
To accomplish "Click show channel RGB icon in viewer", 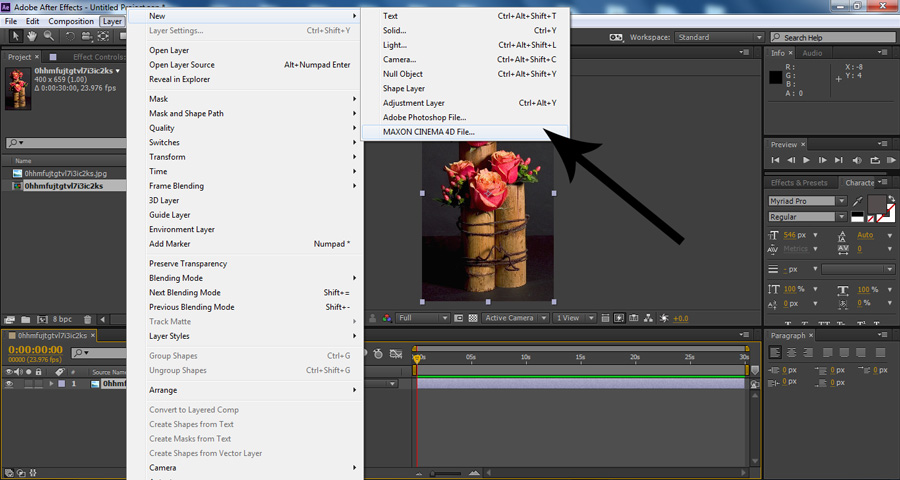I will pos(387,318).
